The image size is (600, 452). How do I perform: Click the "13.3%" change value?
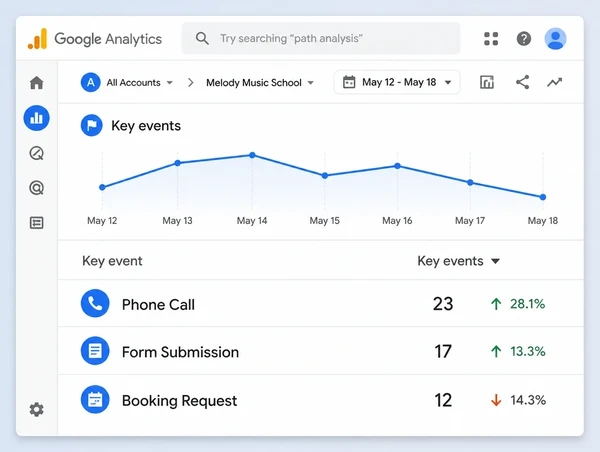click(528, 351)
